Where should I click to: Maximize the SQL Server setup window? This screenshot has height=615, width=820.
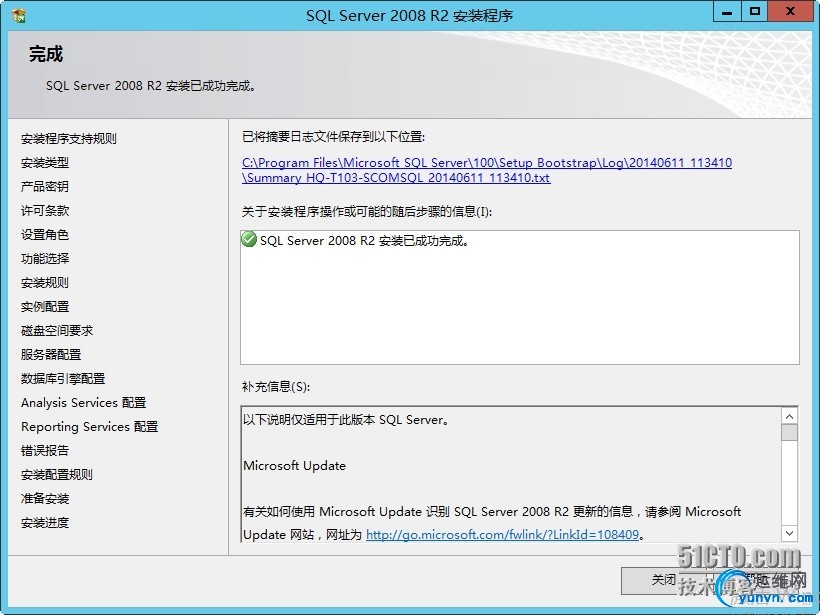755,12
